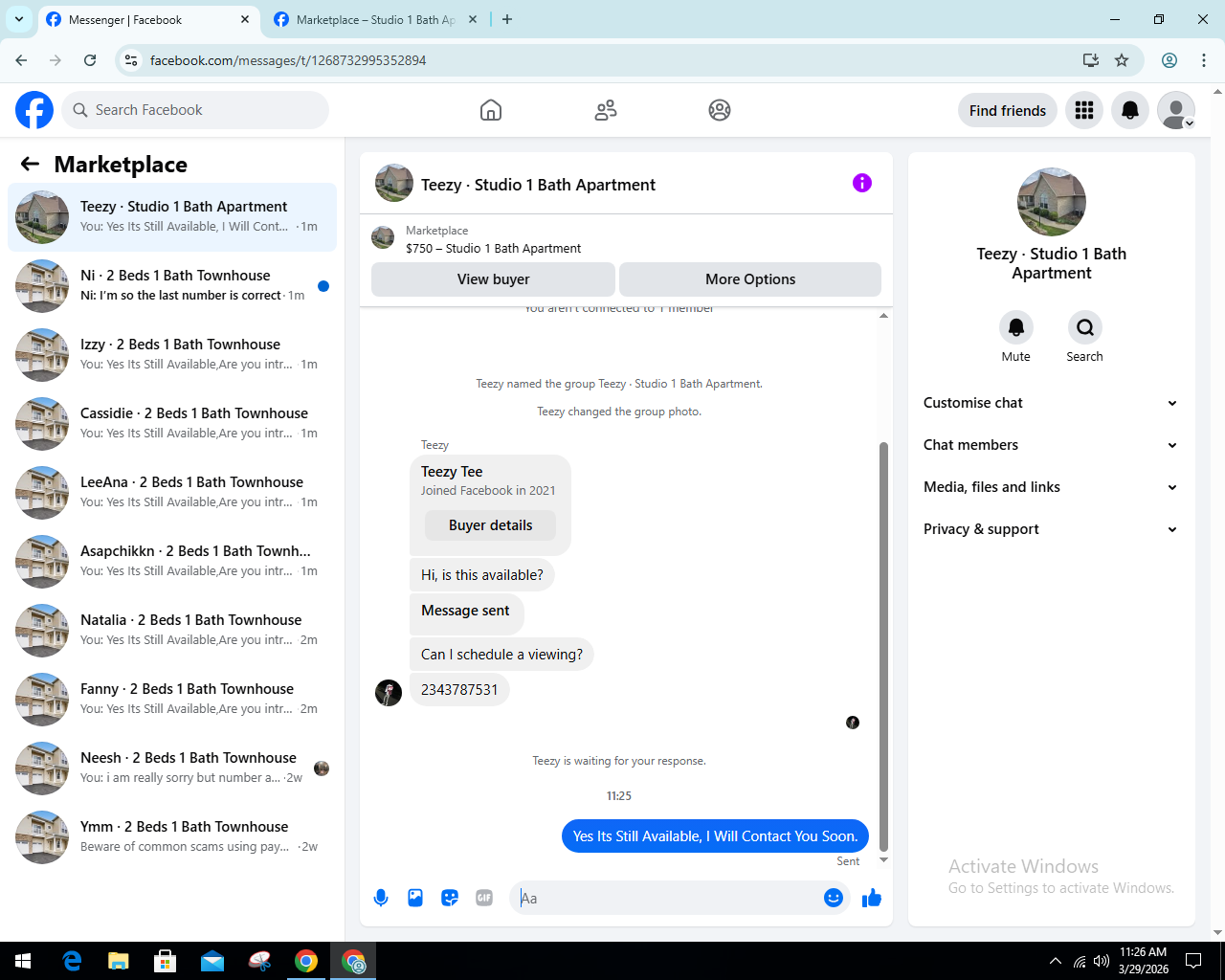Open chat with Fanny 2 Beds Townhouse
Image resolution: width=1225 pixels, height=980 pixels.
(172, 699)
